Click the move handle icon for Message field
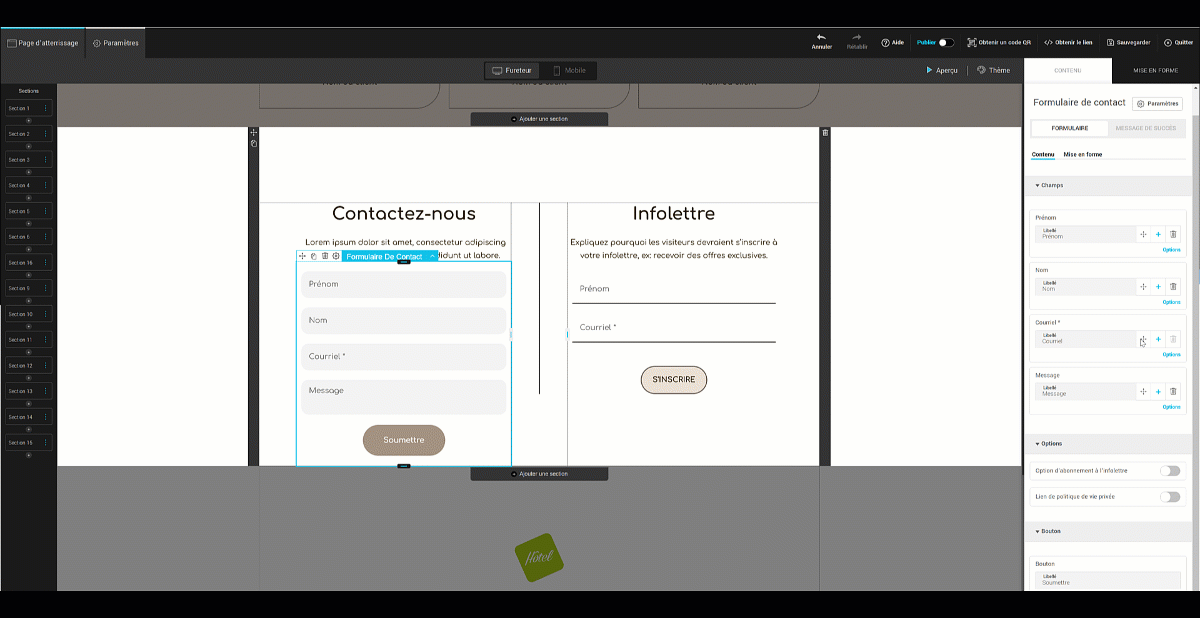 pos(1142,392)
